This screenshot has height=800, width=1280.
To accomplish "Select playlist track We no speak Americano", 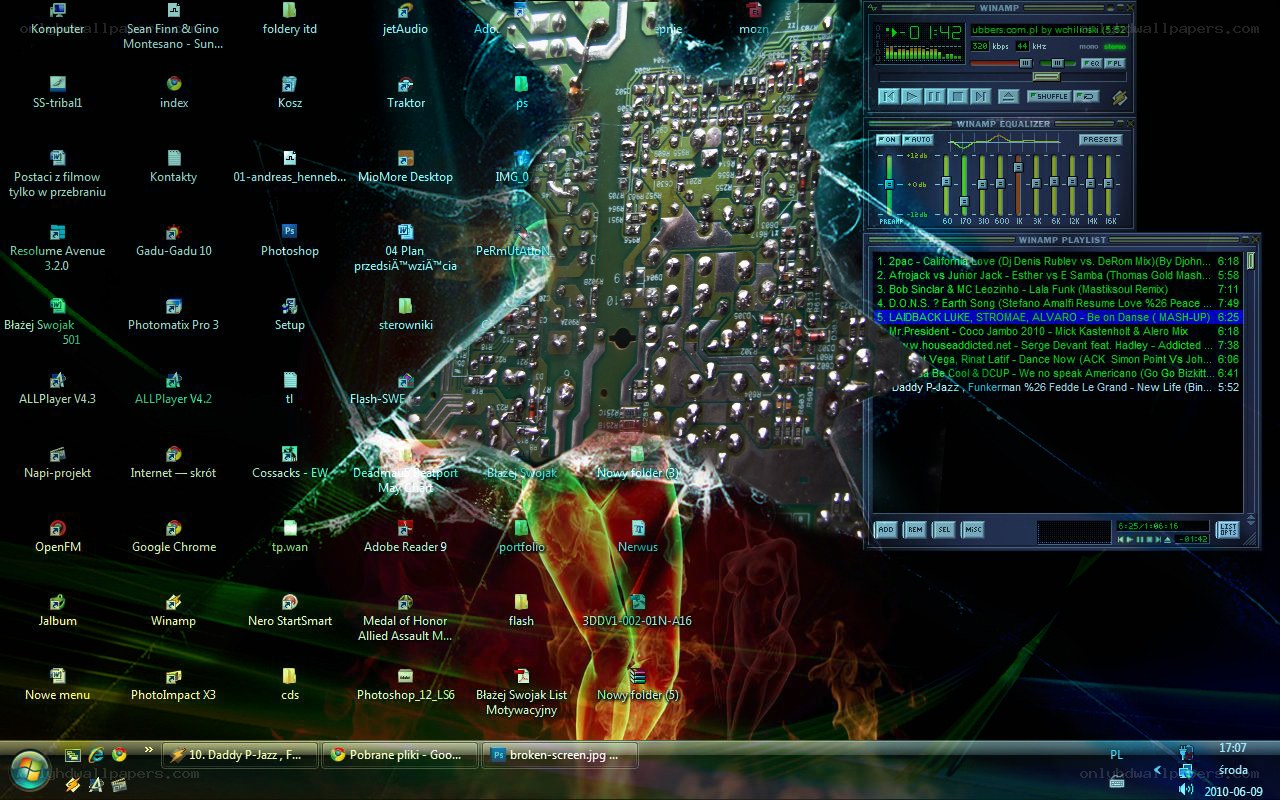I will [x=1058, y=373].
